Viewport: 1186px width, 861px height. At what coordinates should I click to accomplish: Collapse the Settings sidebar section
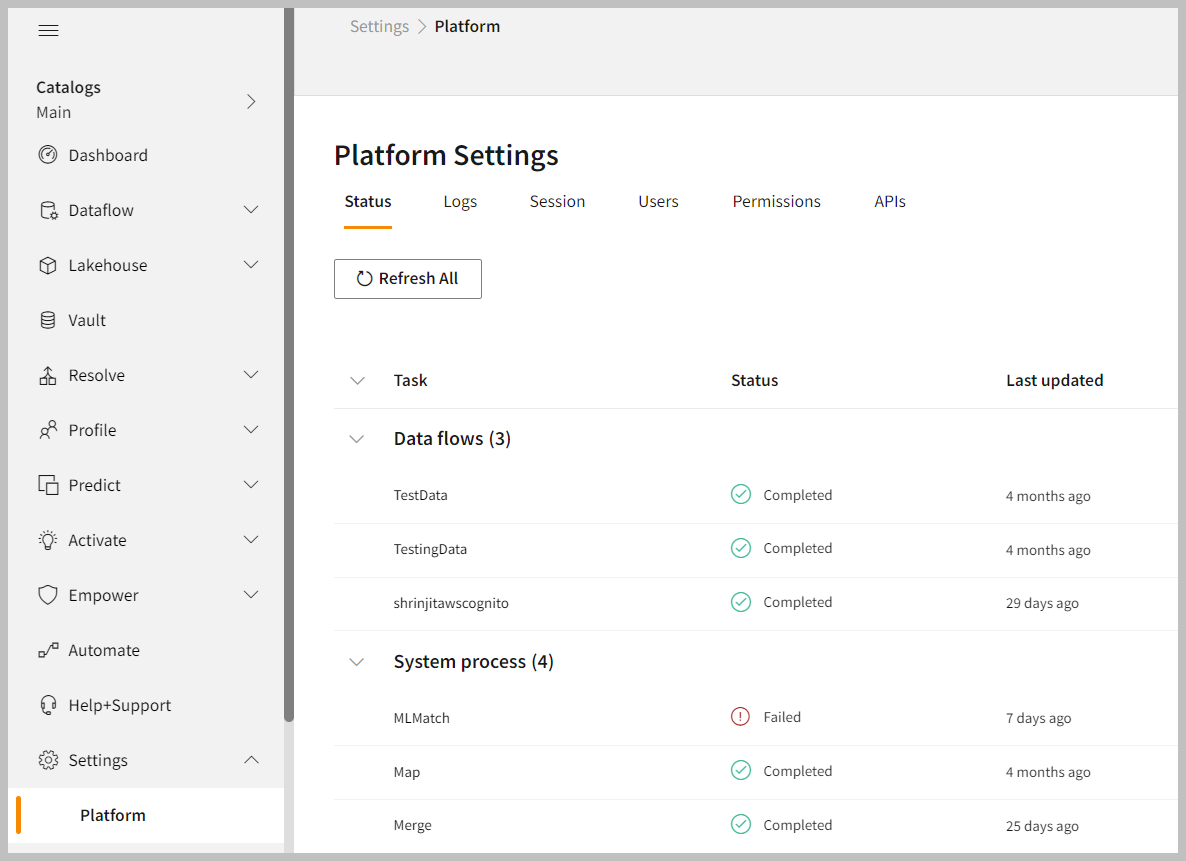click(x=251, y=760)
